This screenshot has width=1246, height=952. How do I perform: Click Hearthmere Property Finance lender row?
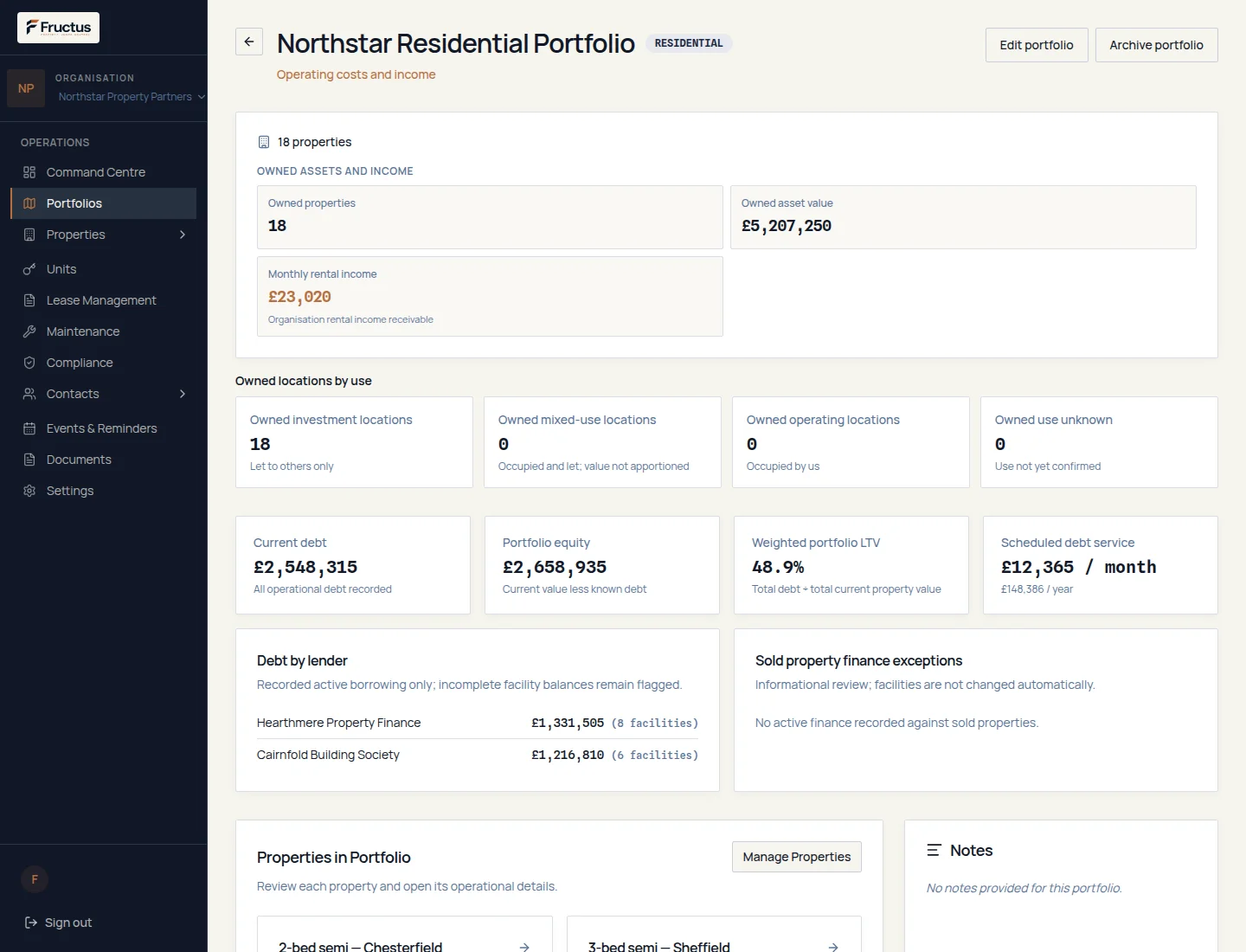[478, 723]
